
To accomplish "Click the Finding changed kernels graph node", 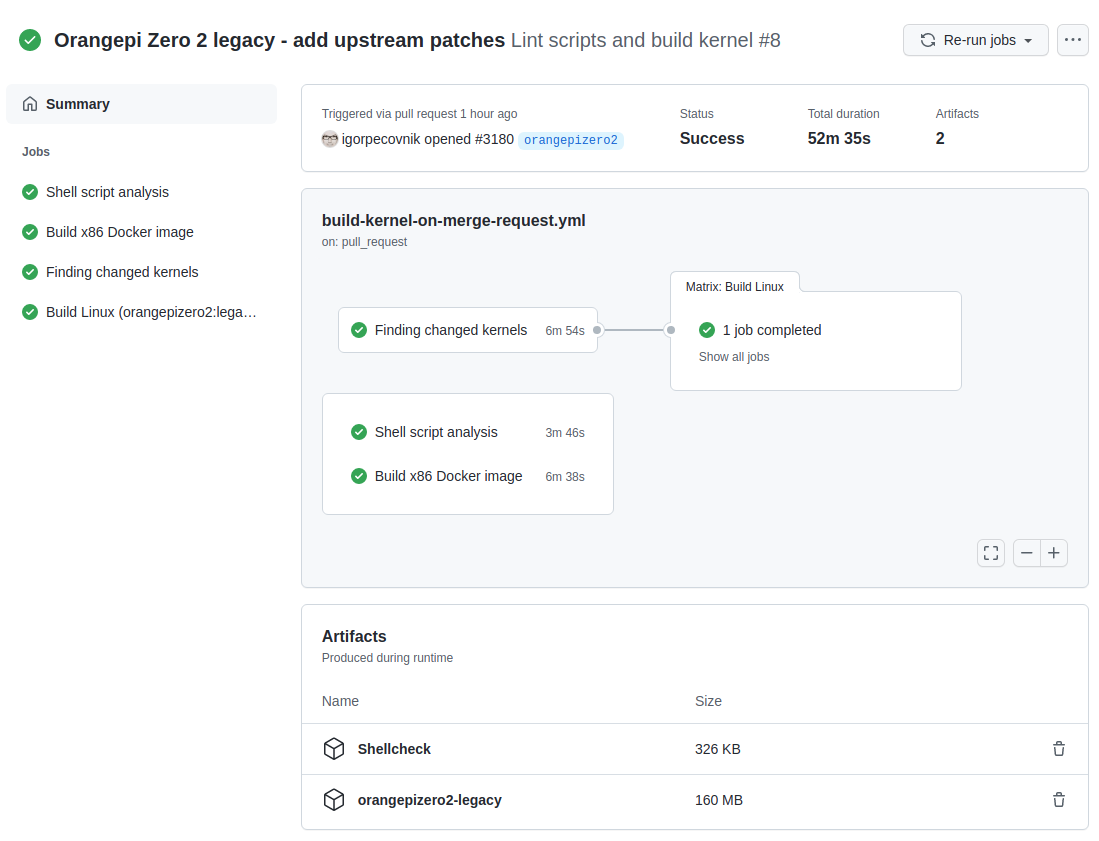I will [x=467, y=330].
